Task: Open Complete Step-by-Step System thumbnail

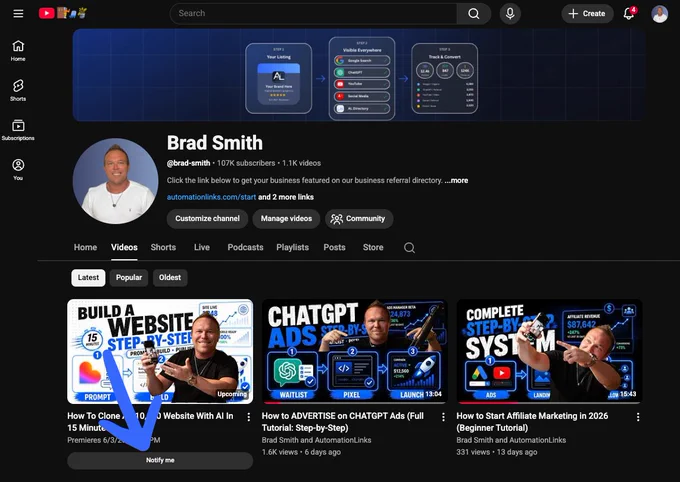Action: point(549,351)
